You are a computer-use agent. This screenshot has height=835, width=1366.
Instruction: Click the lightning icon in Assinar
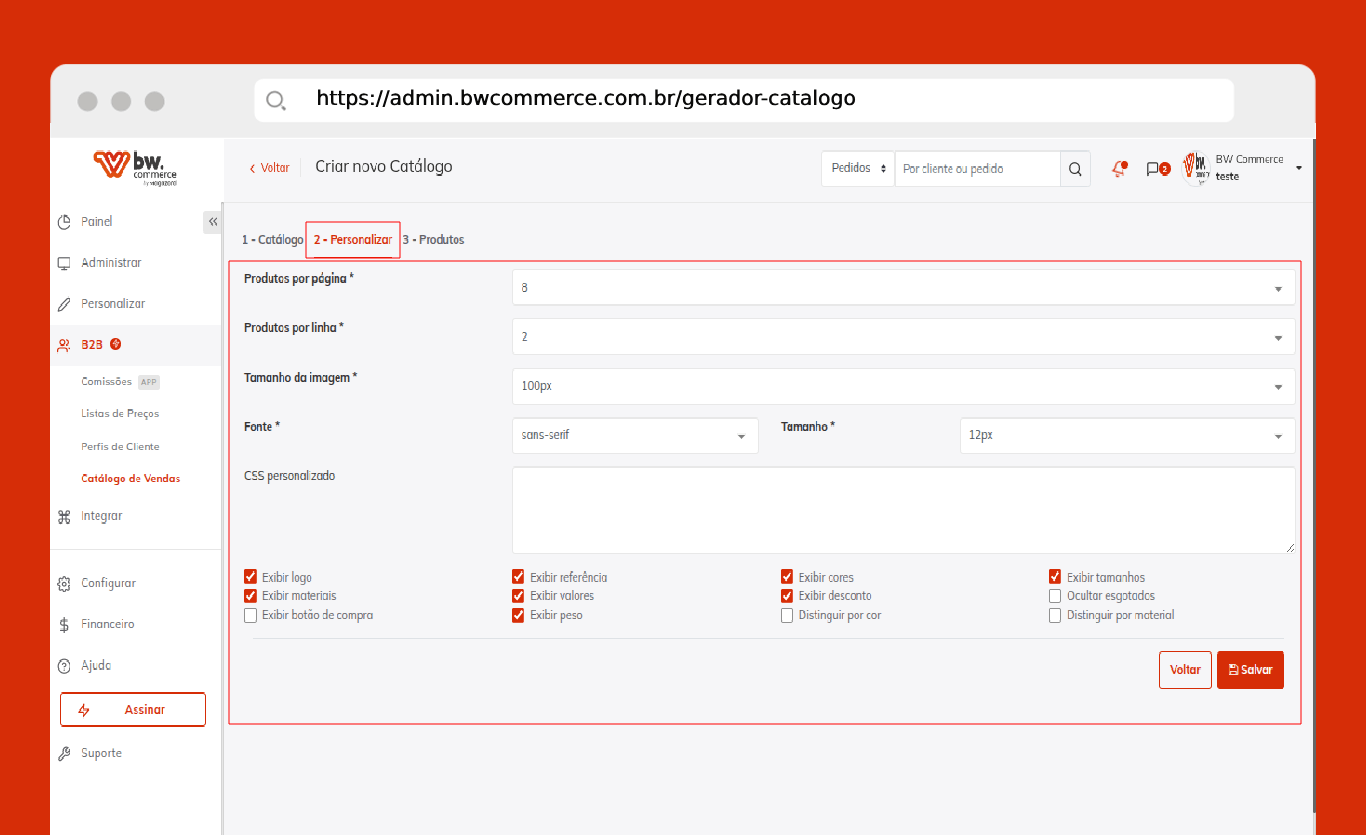[84, 710]
